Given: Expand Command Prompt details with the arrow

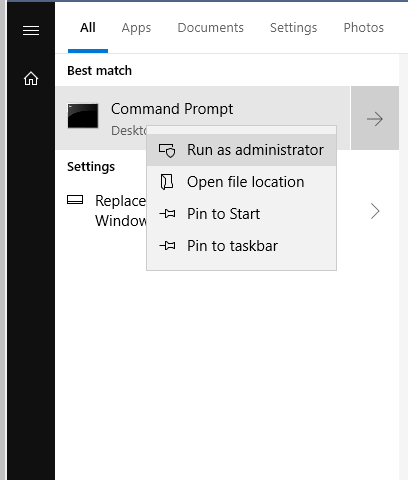Looking at the screenshot, I should click(x=375, y=118).
